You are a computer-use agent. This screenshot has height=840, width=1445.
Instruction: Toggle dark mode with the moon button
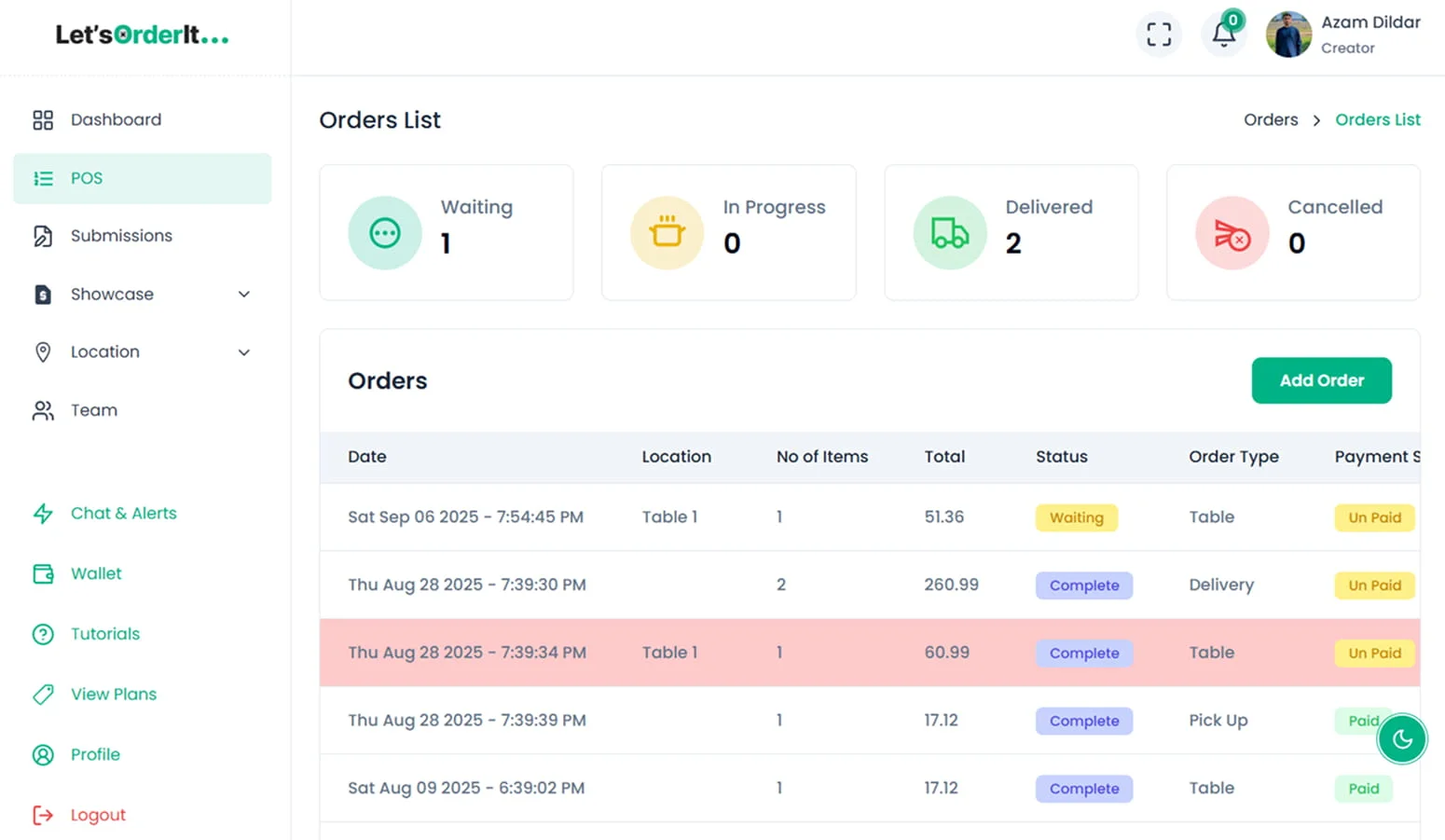[1402, 738]
